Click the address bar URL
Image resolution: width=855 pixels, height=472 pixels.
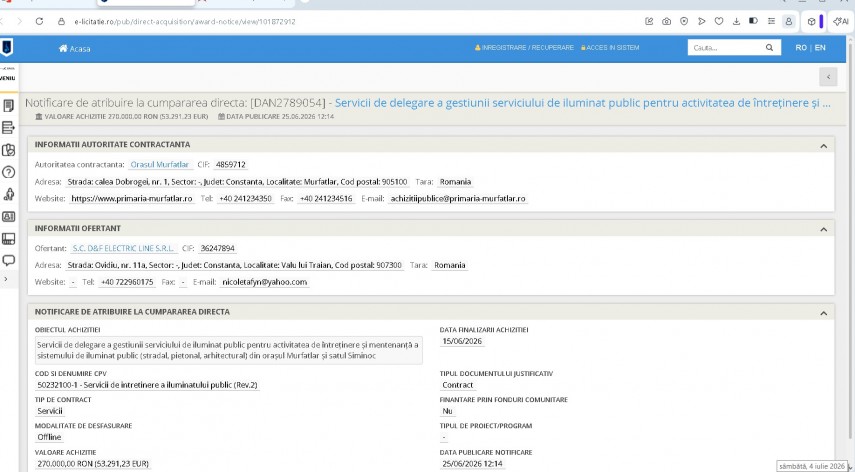185,21
